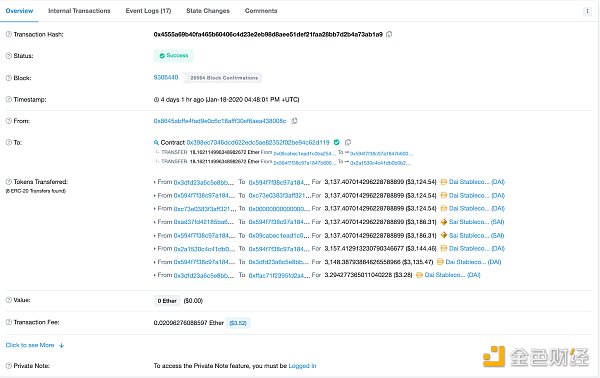Click help icon next to Status
The image size is (600, 378).
[8, 56]
